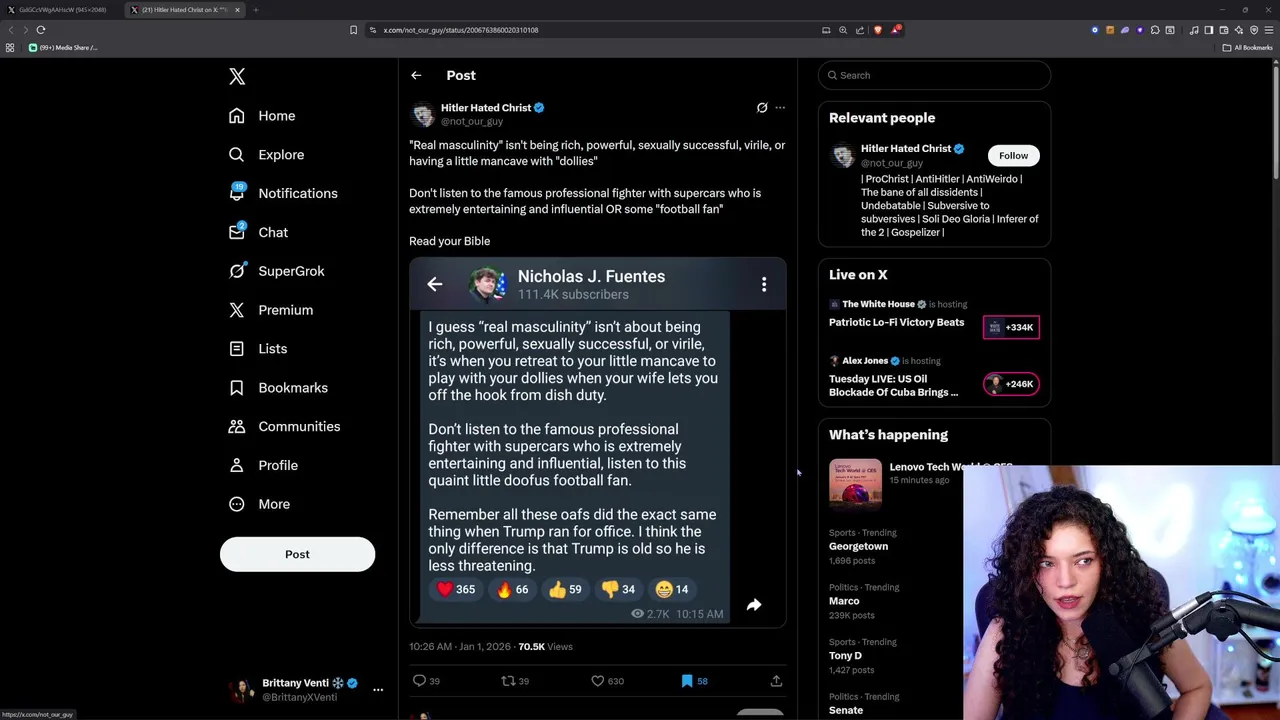The height and width of the screenshot is (720, 1280).
Task: Join The White House live Patriotic Lo-Fi Beats
Action: coord(896,322)
